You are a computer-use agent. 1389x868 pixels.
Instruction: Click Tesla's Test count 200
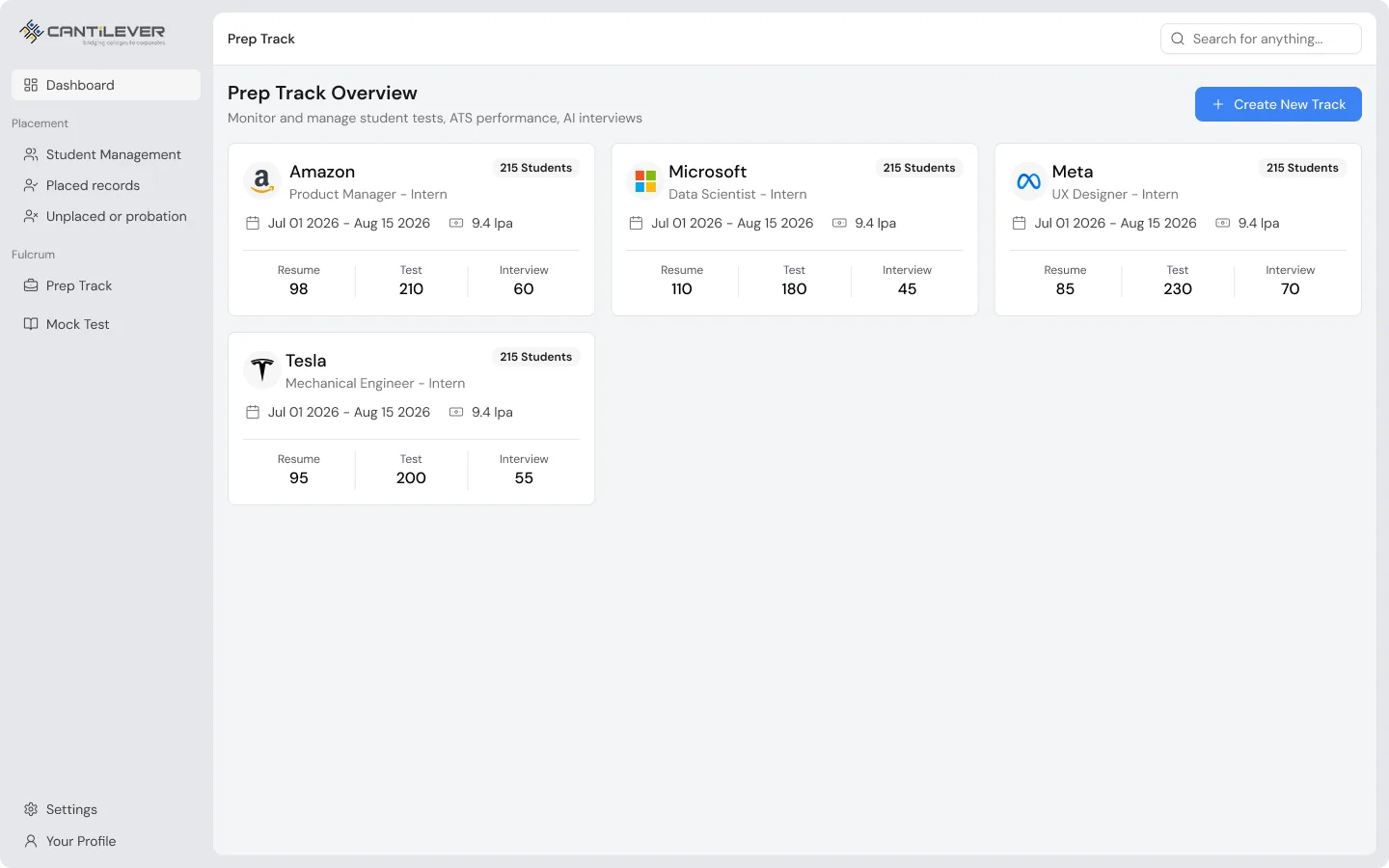coord(411,478)
